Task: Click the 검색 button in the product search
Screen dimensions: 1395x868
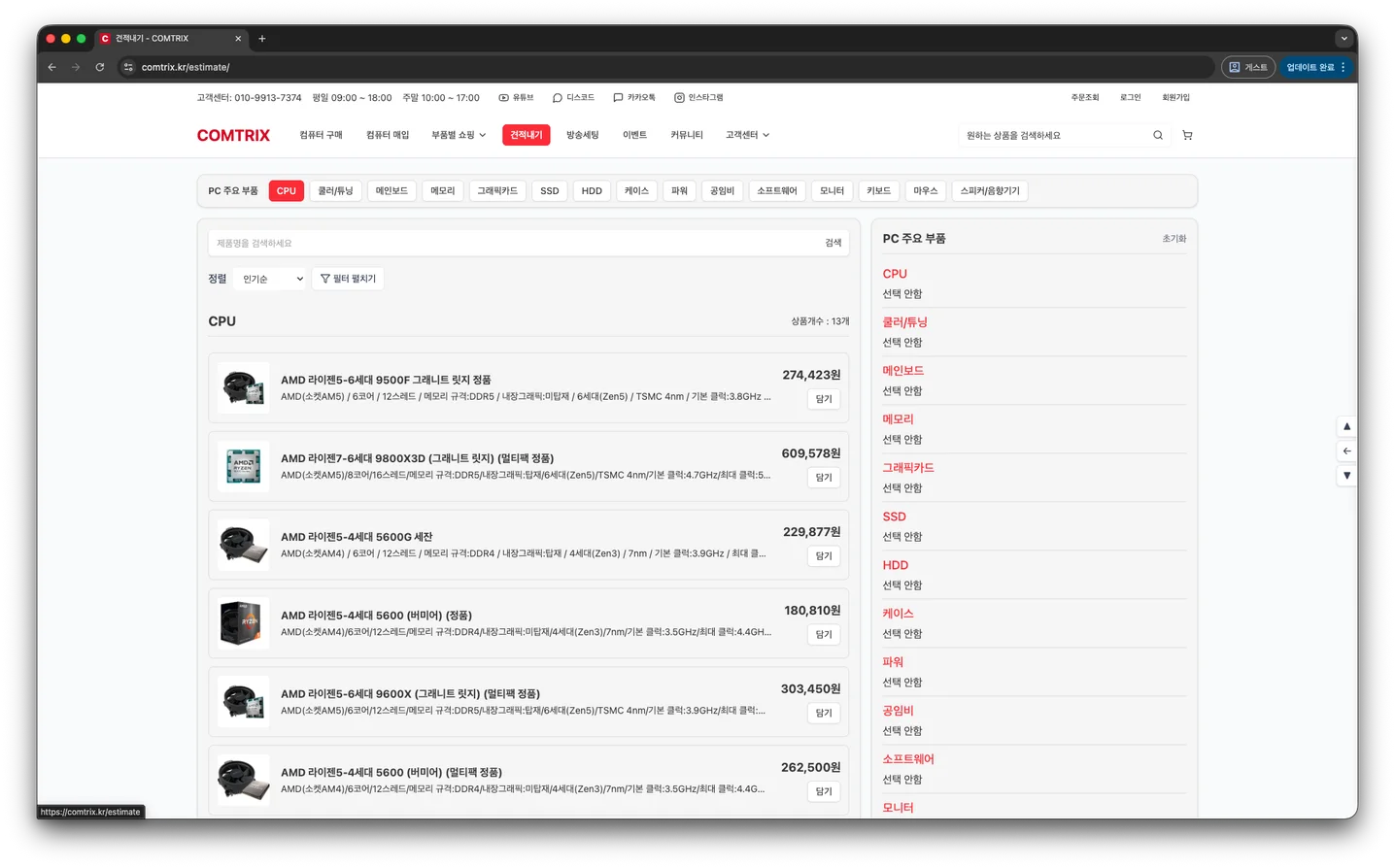Action: click(x=834, y=243)
